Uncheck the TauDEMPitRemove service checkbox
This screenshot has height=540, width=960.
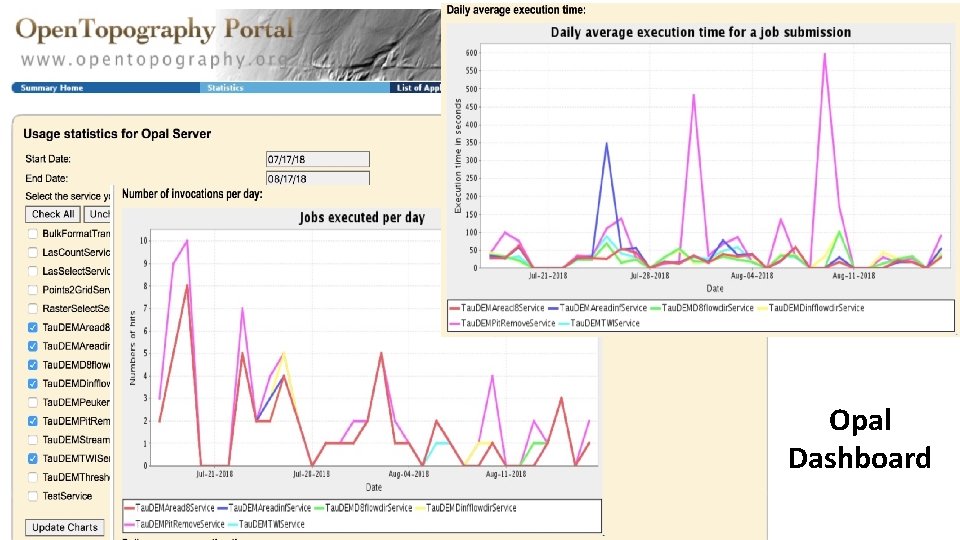click(x=33, y=421)
